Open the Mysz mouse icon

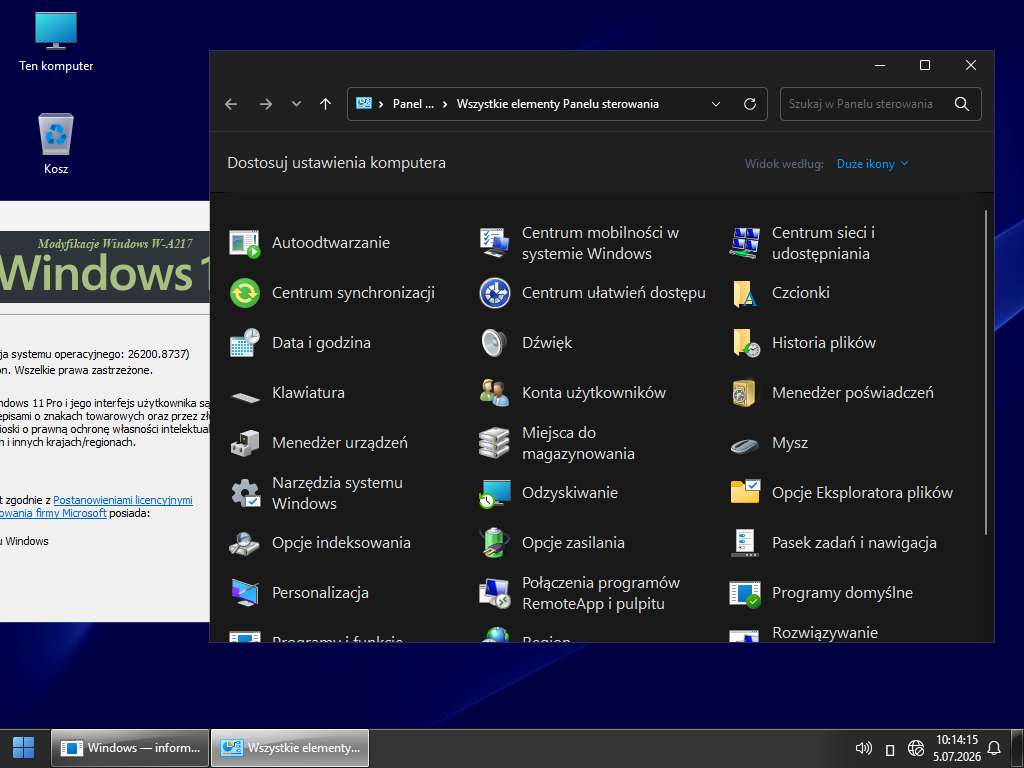(x=744, y=445)
